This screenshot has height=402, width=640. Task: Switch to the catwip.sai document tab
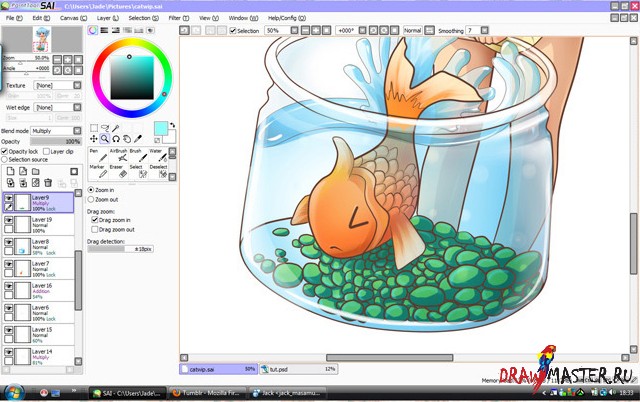coord(219,369)
